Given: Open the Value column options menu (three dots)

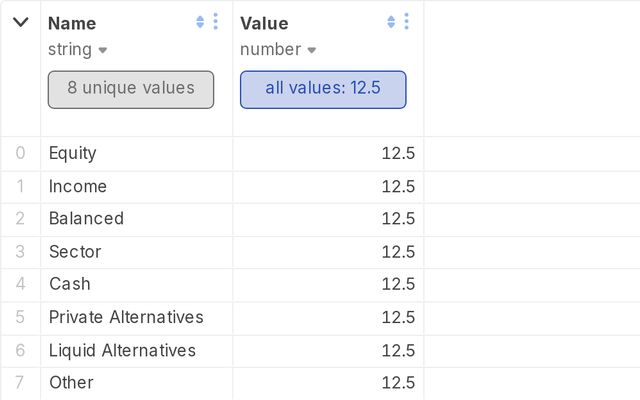Looking at the screenshot, I should [x=406, y=22].
